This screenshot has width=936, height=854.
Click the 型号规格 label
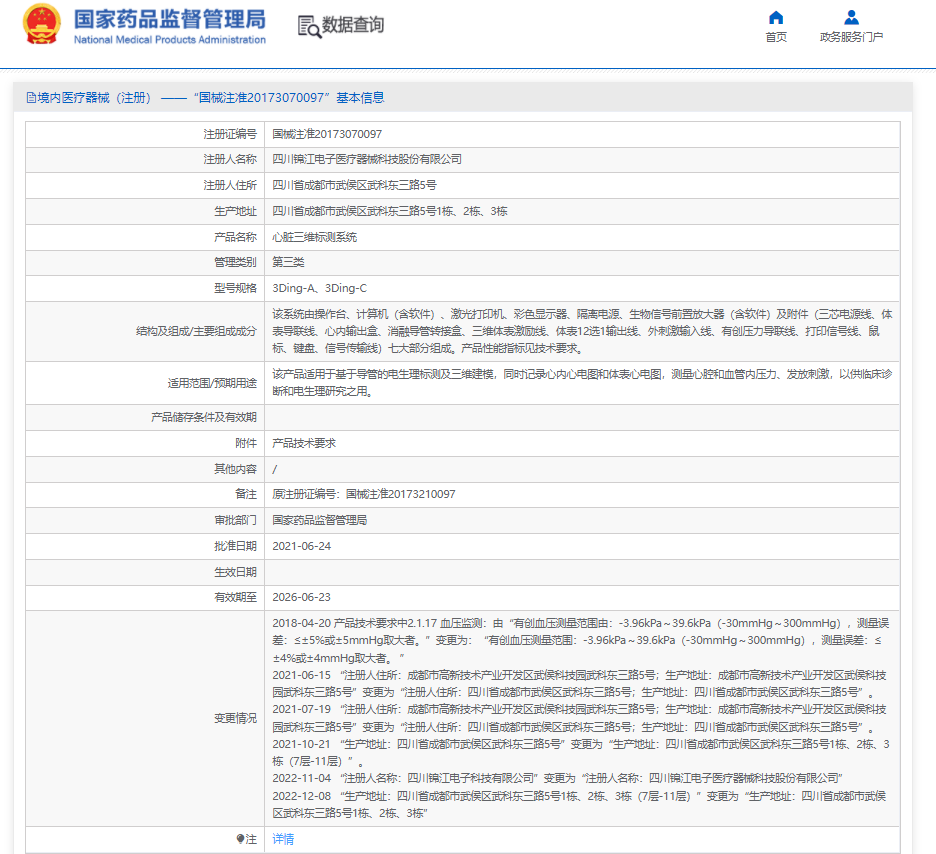[x=235, y=288]
